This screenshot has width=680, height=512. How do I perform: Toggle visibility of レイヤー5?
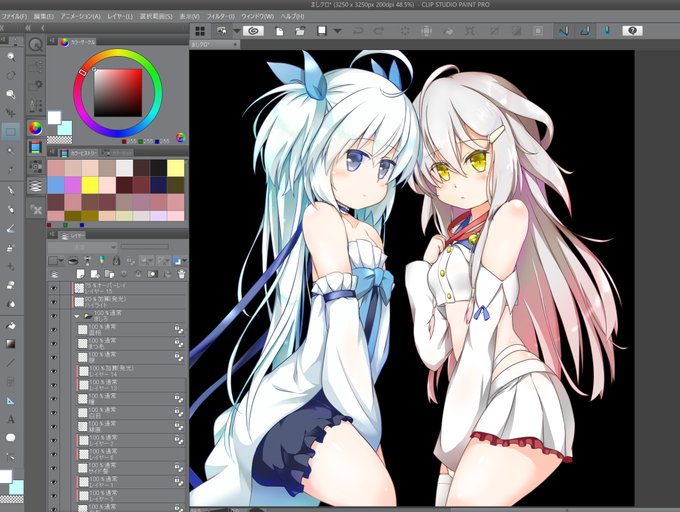[54, 496]
